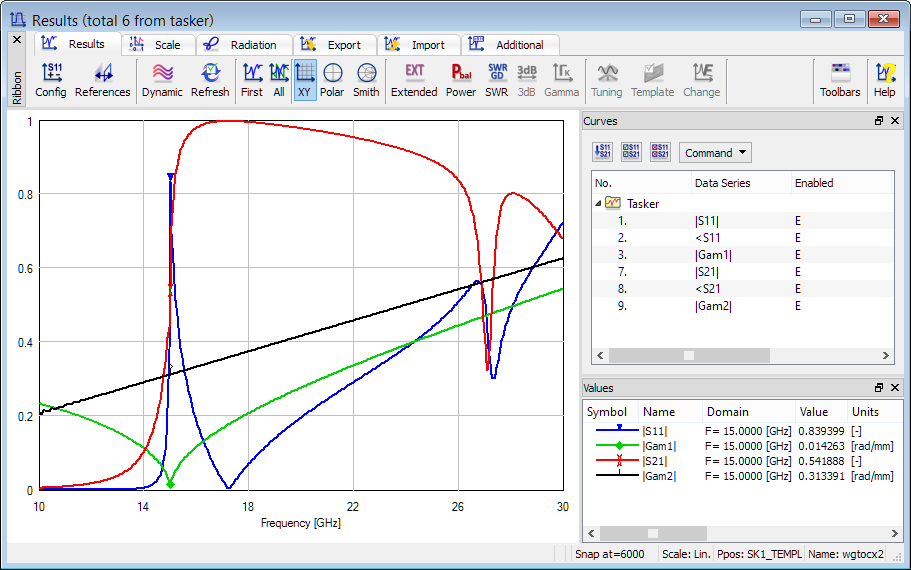911x570 pixels.
Task: Select the <S21 data series row
Action: click(708, 289)
